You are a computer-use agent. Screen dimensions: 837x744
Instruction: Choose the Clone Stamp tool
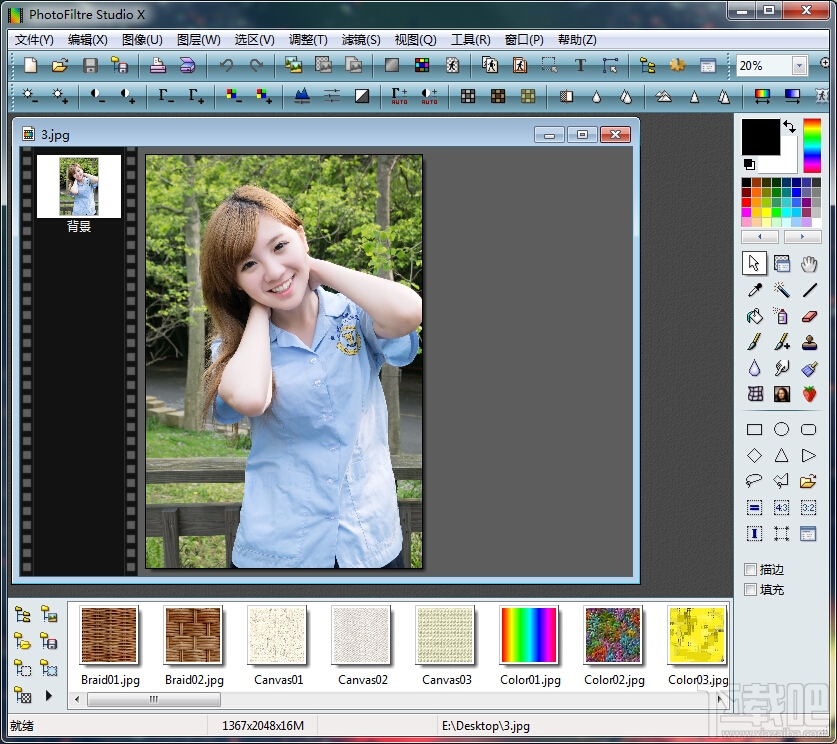(x=809, y=342)
